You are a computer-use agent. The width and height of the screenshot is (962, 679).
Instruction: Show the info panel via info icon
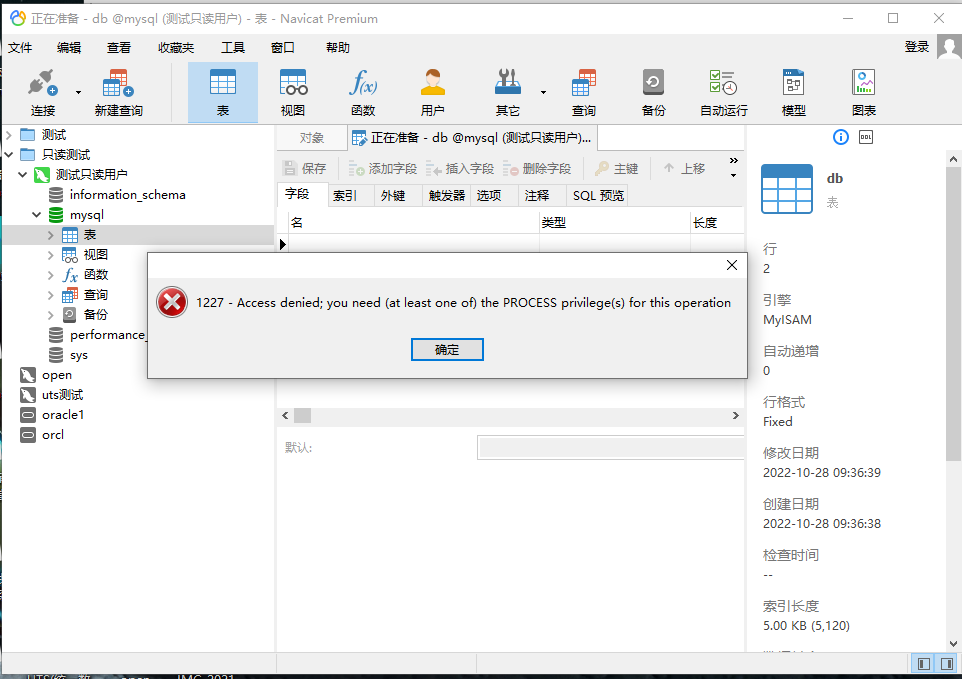pos(841,137)
